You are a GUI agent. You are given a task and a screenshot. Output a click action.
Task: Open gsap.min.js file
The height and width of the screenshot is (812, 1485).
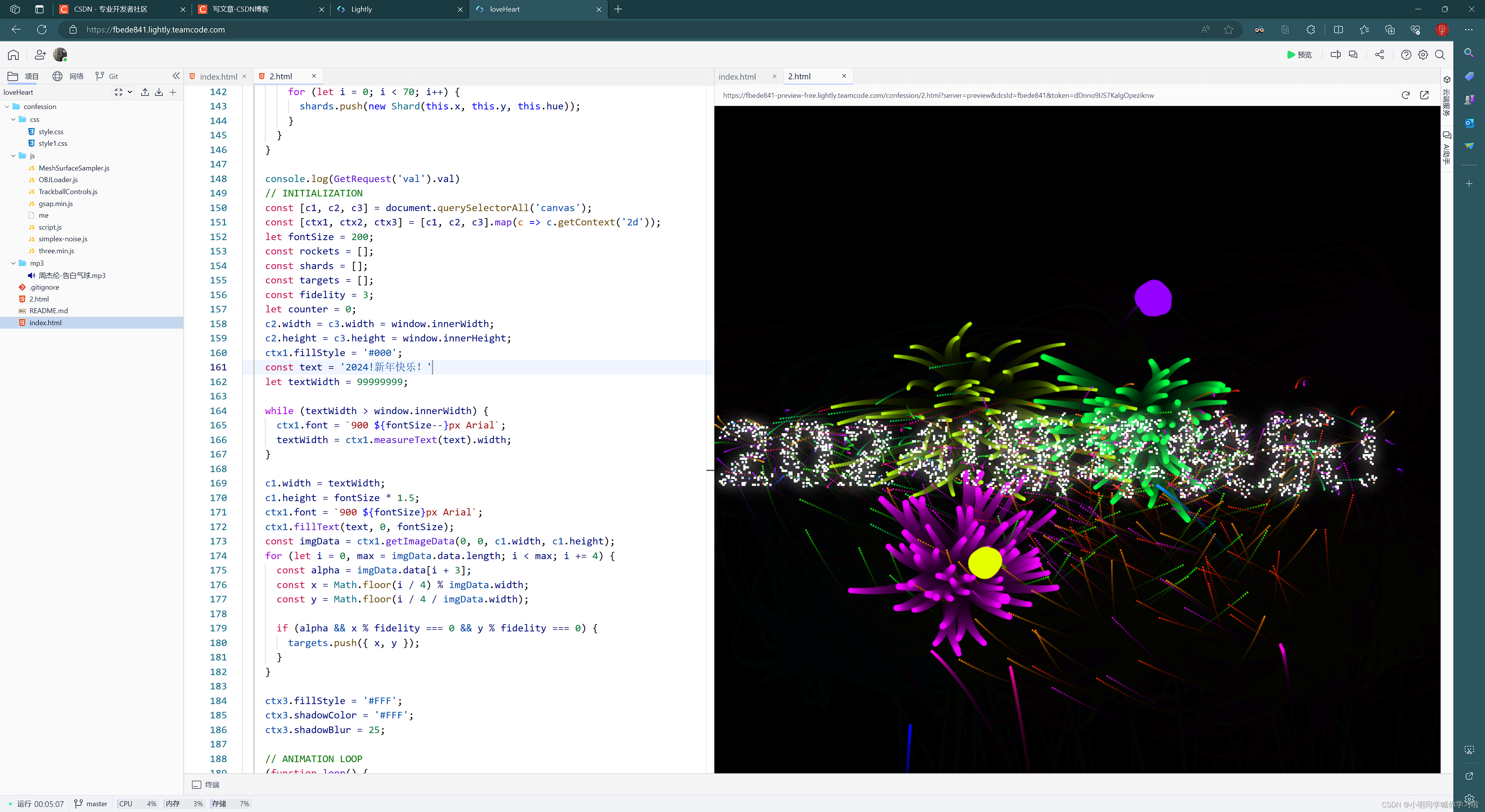tap(55, 204)
